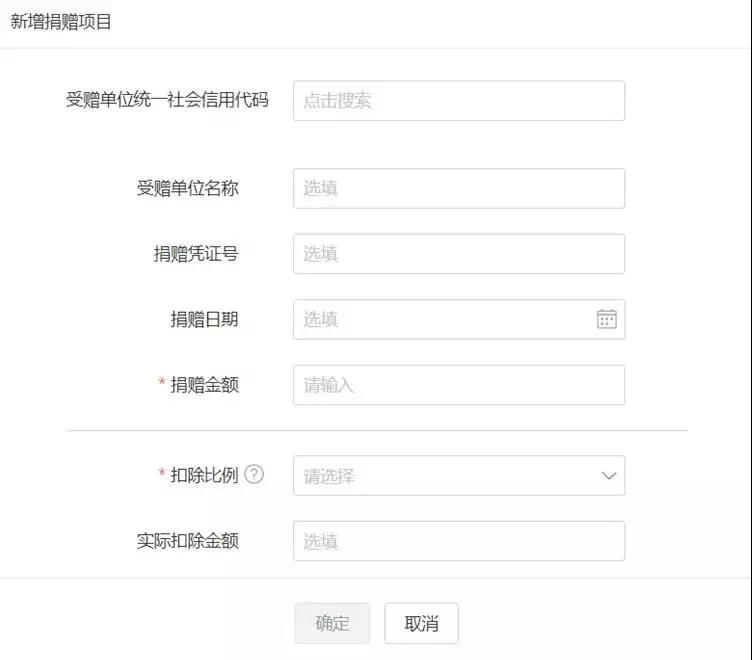Cancel the dialog with 取消
The image size is (752, 660).
421,624
